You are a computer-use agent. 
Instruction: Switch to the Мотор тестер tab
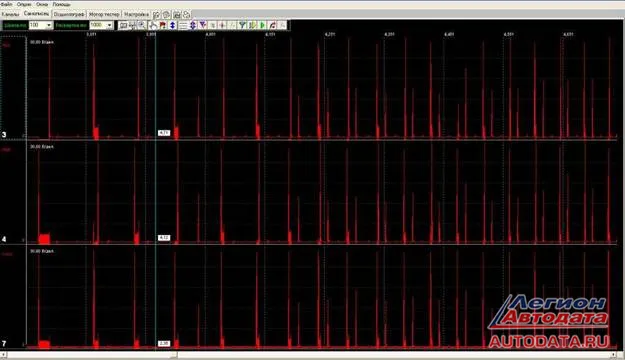tap(104, 14)
